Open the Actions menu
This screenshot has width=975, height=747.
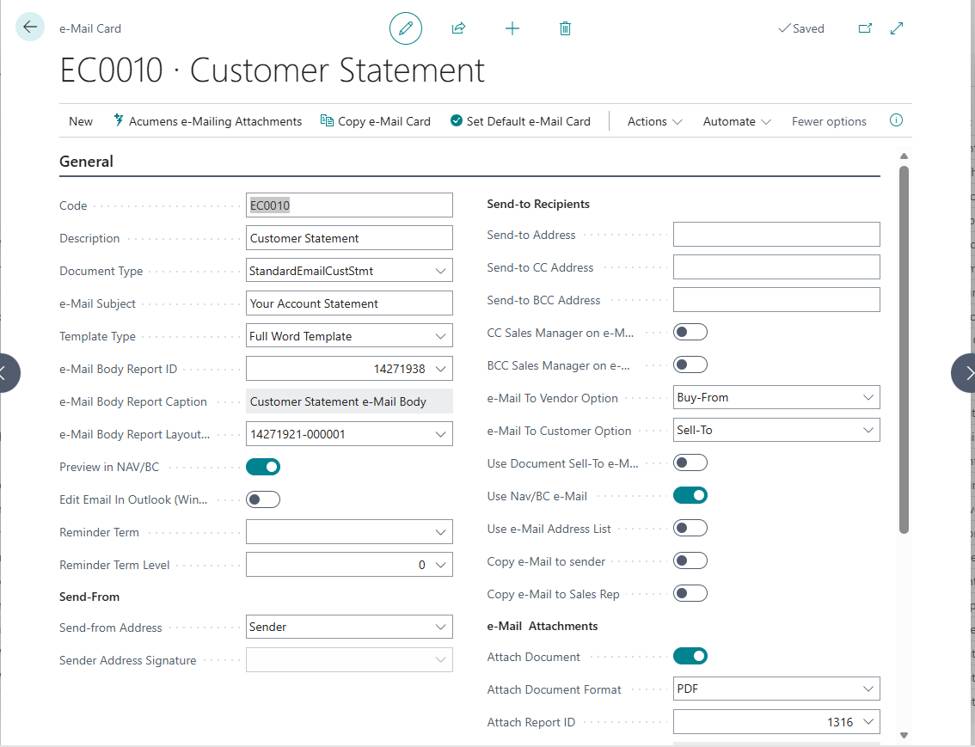(x=654, y=121)
